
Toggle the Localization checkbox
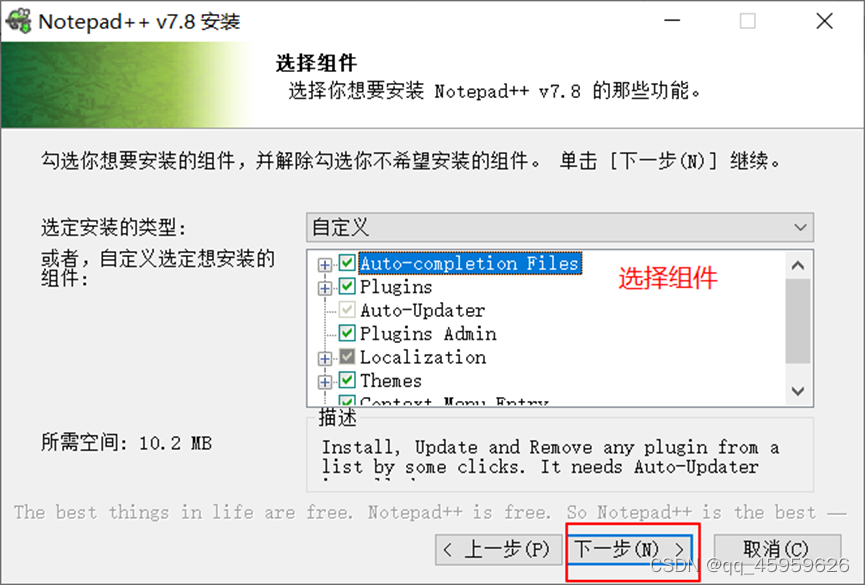346,357
